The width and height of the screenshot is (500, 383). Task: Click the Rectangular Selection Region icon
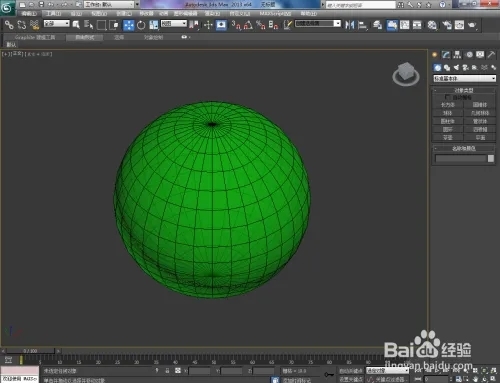point(101,25)
